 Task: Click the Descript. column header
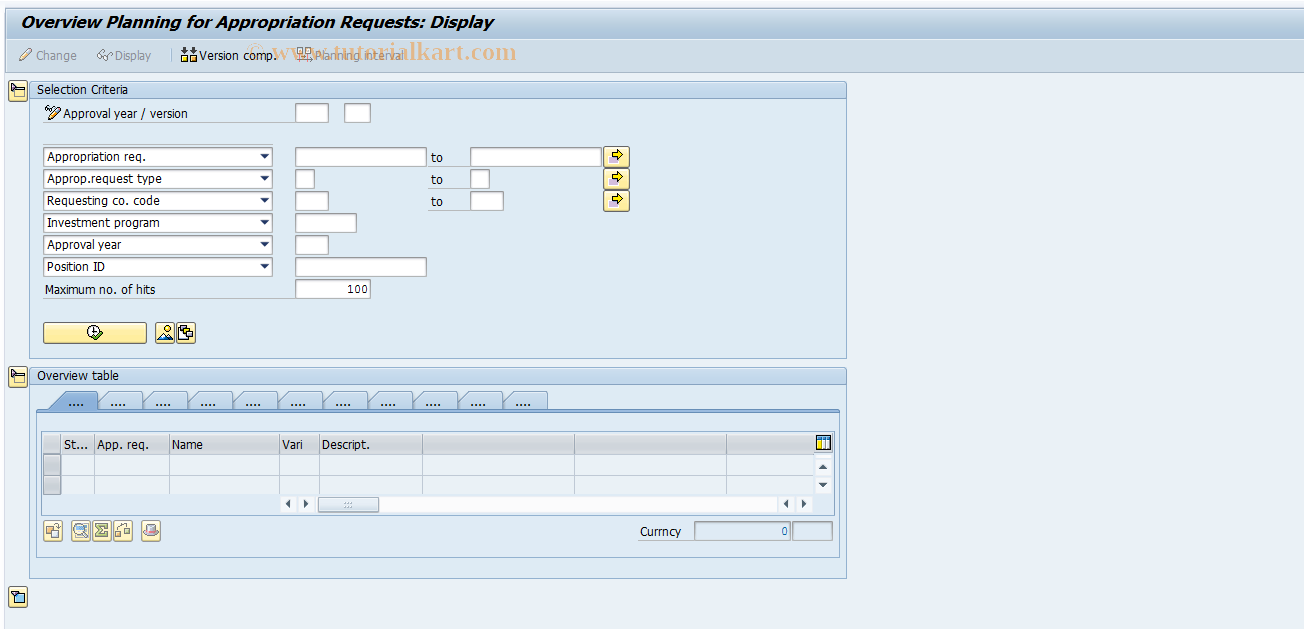point(371,444)
